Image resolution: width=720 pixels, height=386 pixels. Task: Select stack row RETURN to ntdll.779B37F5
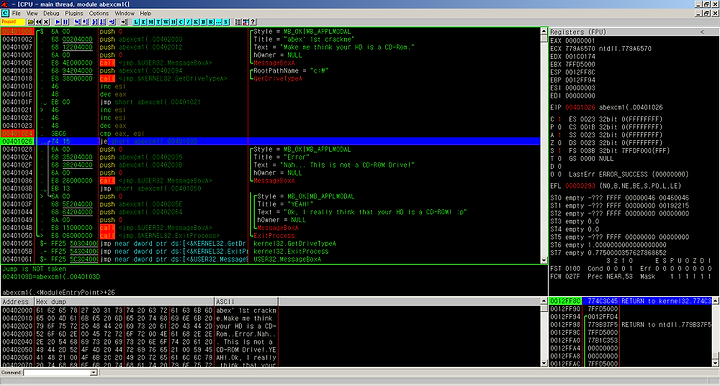pyautogui.click(x=630, y=324)
